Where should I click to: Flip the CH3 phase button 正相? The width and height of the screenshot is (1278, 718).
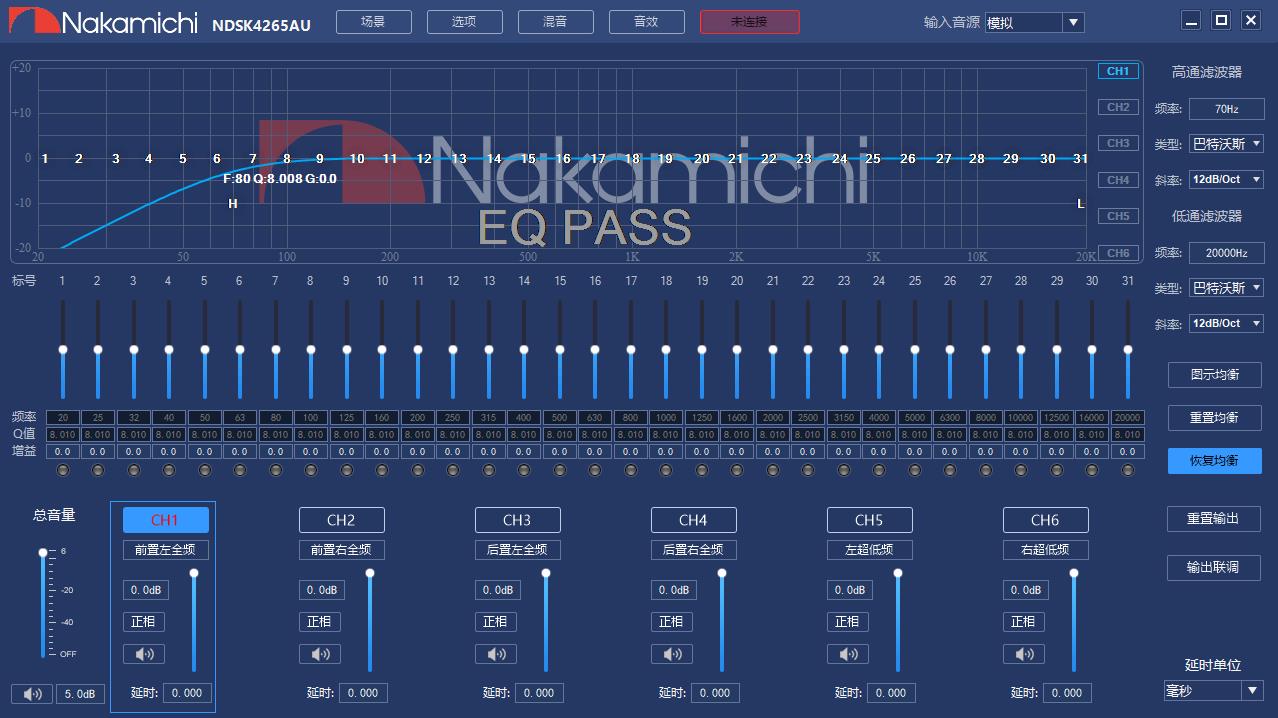tap(496, 622)
